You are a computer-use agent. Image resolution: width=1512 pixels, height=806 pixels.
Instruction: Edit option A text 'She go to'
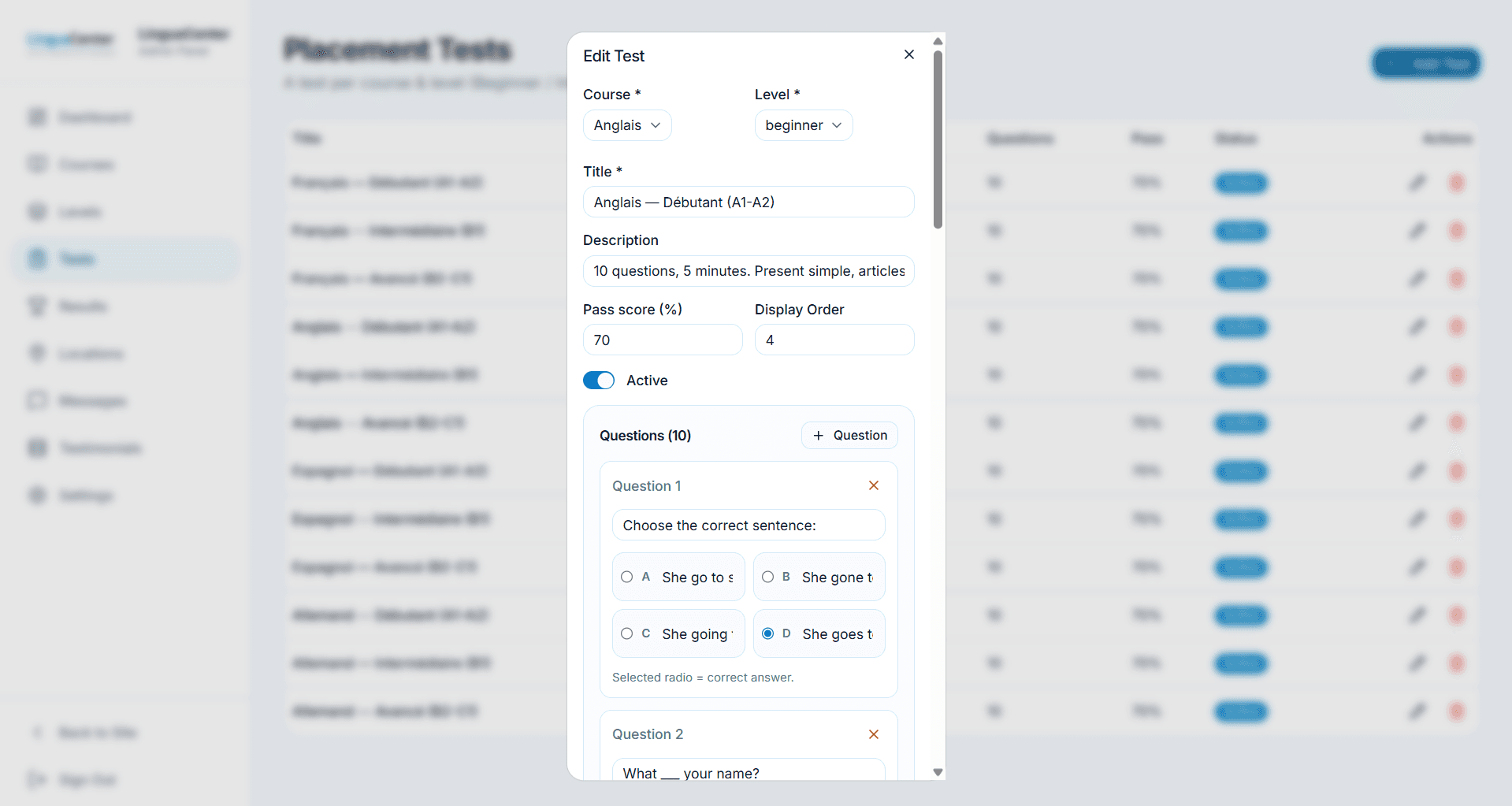click(698, 578)
